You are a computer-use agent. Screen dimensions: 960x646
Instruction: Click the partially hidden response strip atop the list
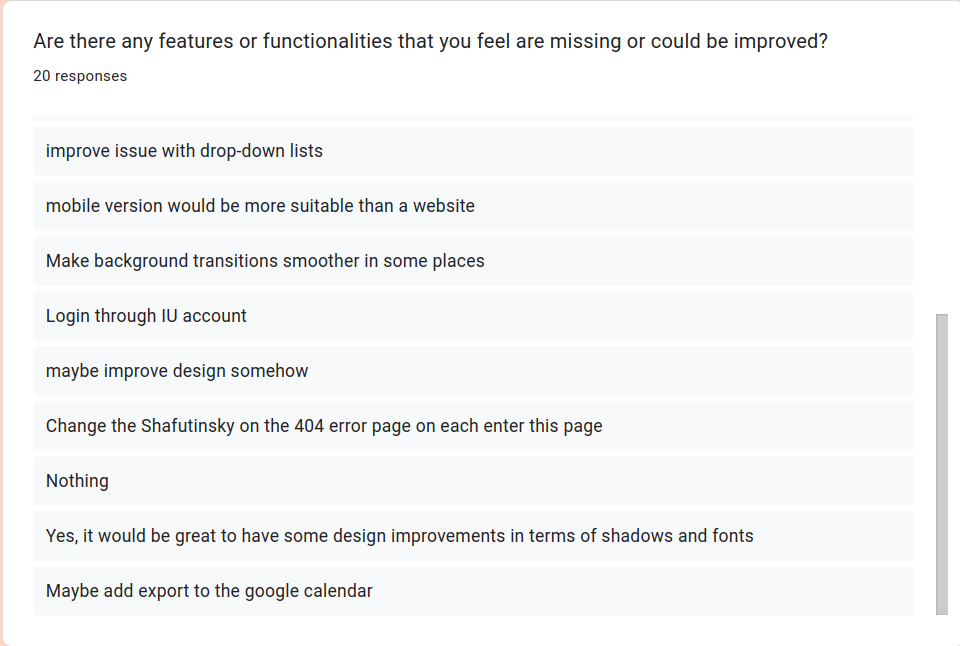click(473, 119)
